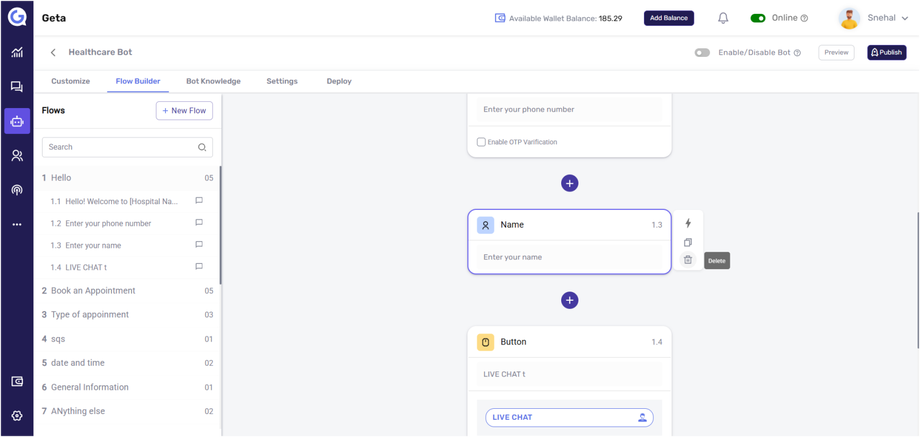
Task: Open the analytics chart icon in sidebar
Action: point(17,52)
